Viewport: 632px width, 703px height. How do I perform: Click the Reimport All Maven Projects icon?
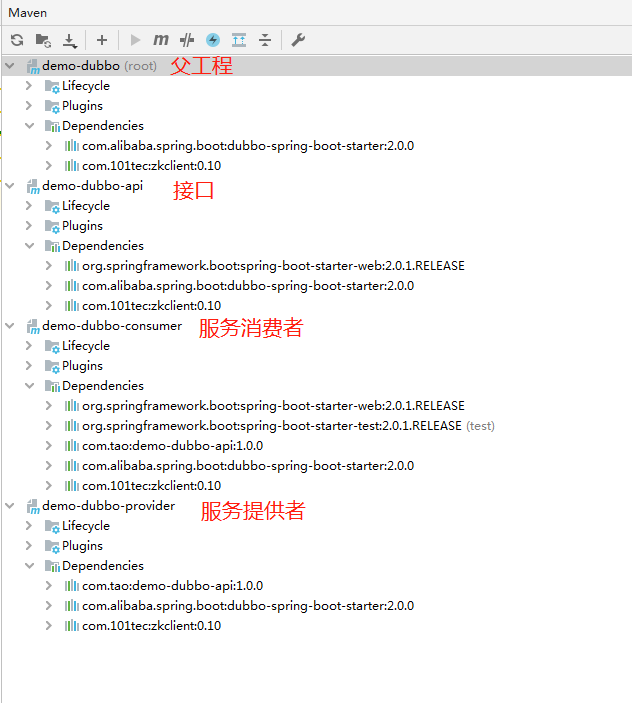[17, 40]
